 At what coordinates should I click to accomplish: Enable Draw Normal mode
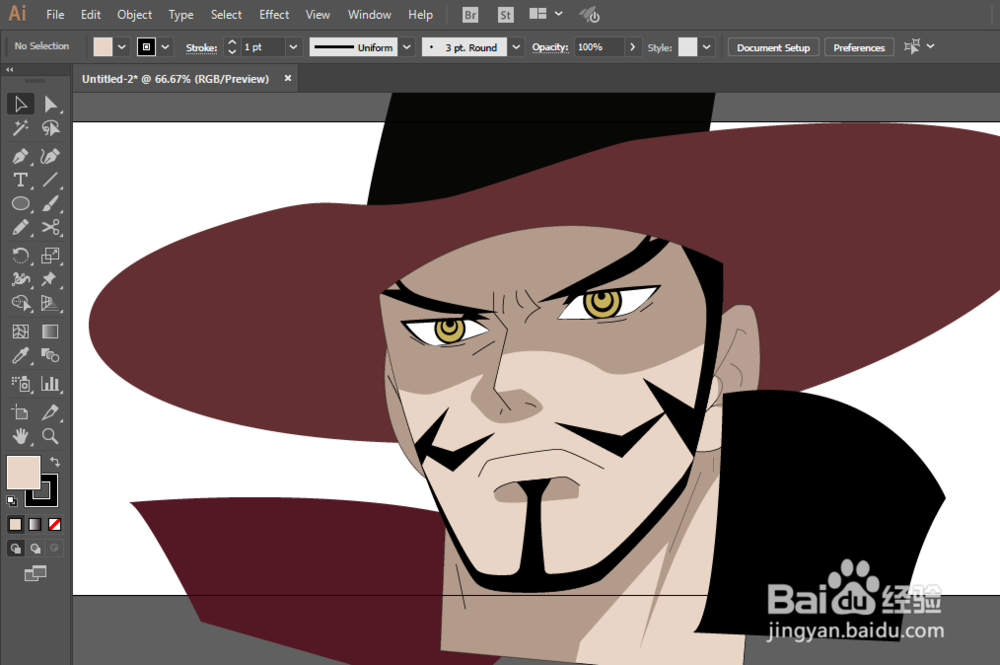tap(15, 548)
